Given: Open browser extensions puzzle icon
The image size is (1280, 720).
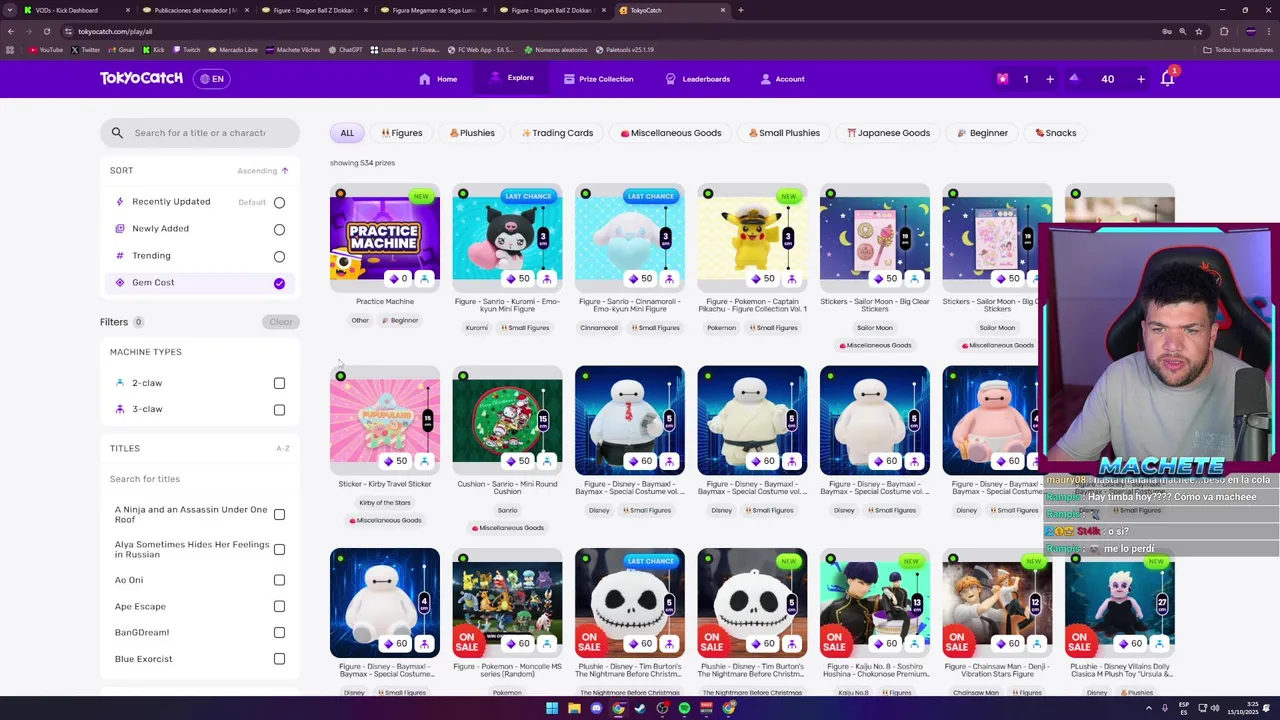Looking at the screenshot, I should coord(1224,31).
